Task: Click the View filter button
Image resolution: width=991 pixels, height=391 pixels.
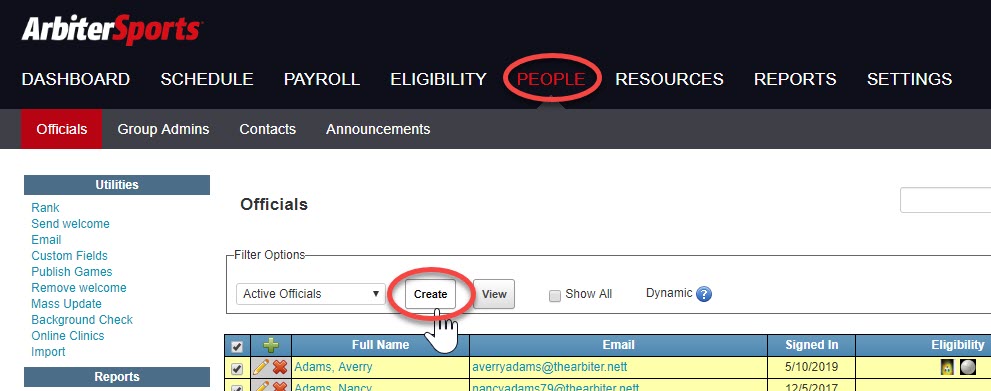Action: [494, 294]
